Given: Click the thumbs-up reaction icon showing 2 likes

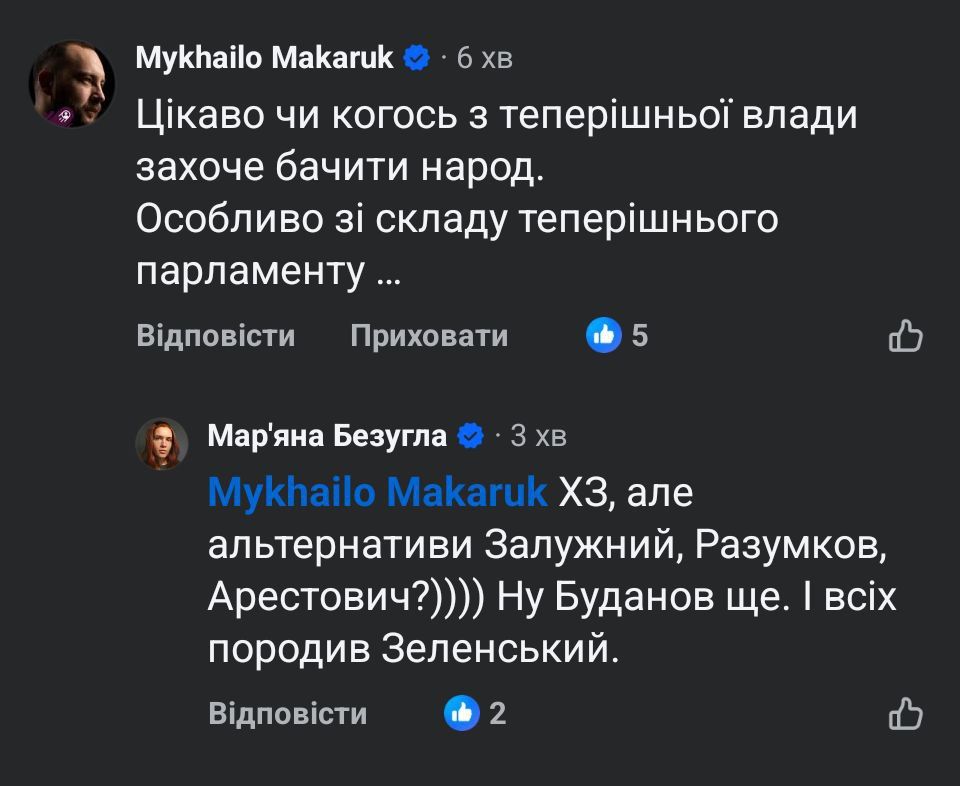Looking at the screenshot, I should point(461,713).
